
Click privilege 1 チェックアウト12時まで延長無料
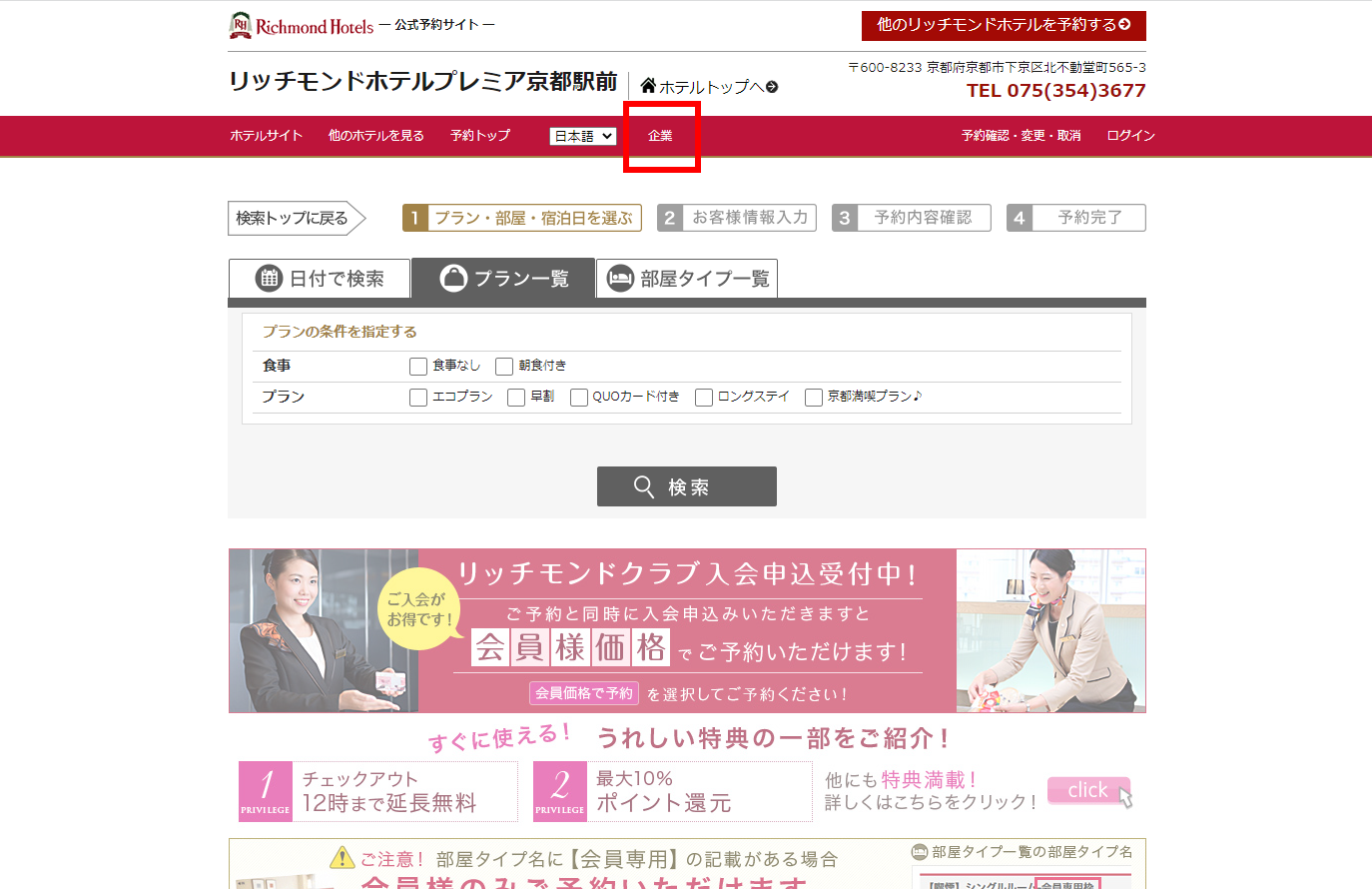(x=378, y=791)
